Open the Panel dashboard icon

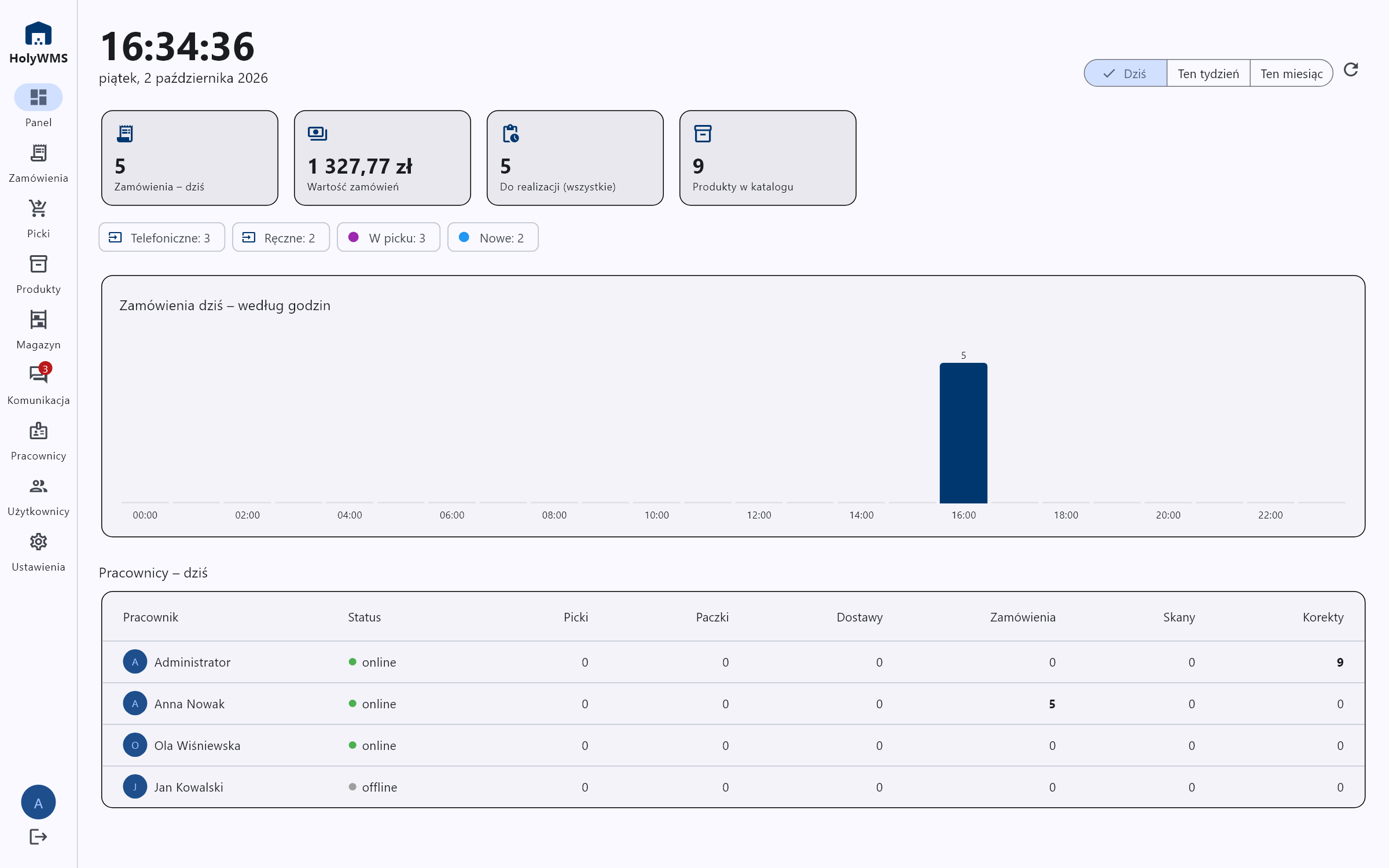(38, 97)
